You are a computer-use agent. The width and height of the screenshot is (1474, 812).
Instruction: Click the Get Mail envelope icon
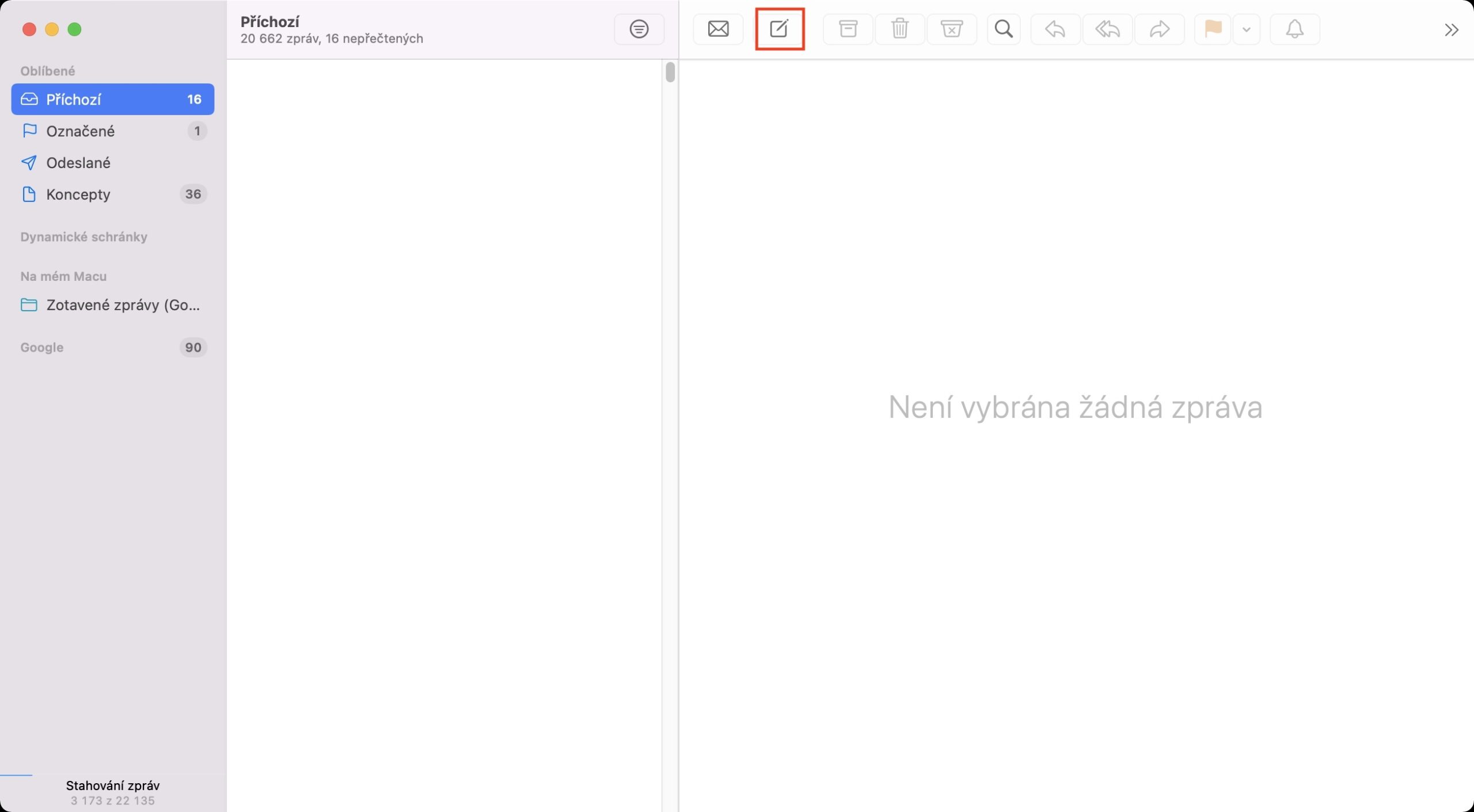point(718,29)
